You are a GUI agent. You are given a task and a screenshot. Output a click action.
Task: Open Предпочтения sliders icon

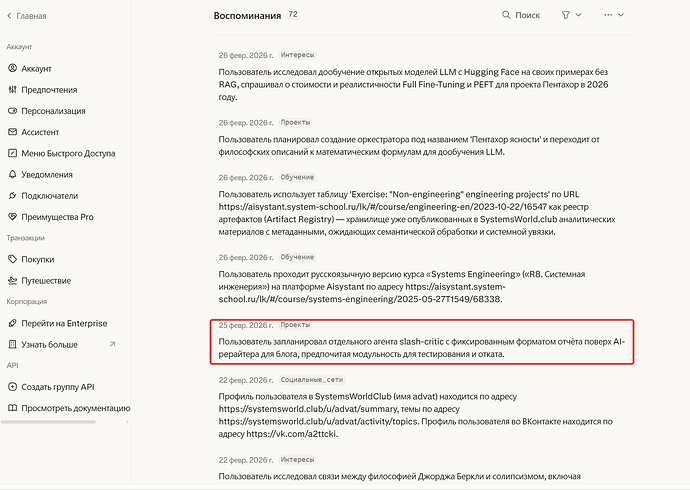[12, 90]
